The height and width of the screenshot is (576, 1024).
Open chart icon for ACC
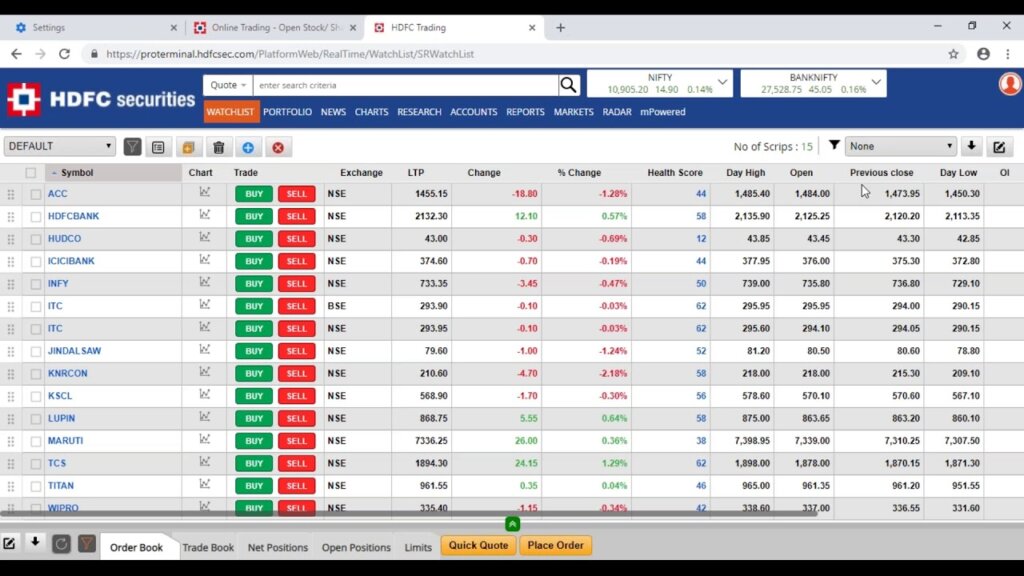(x=205, y=192)
